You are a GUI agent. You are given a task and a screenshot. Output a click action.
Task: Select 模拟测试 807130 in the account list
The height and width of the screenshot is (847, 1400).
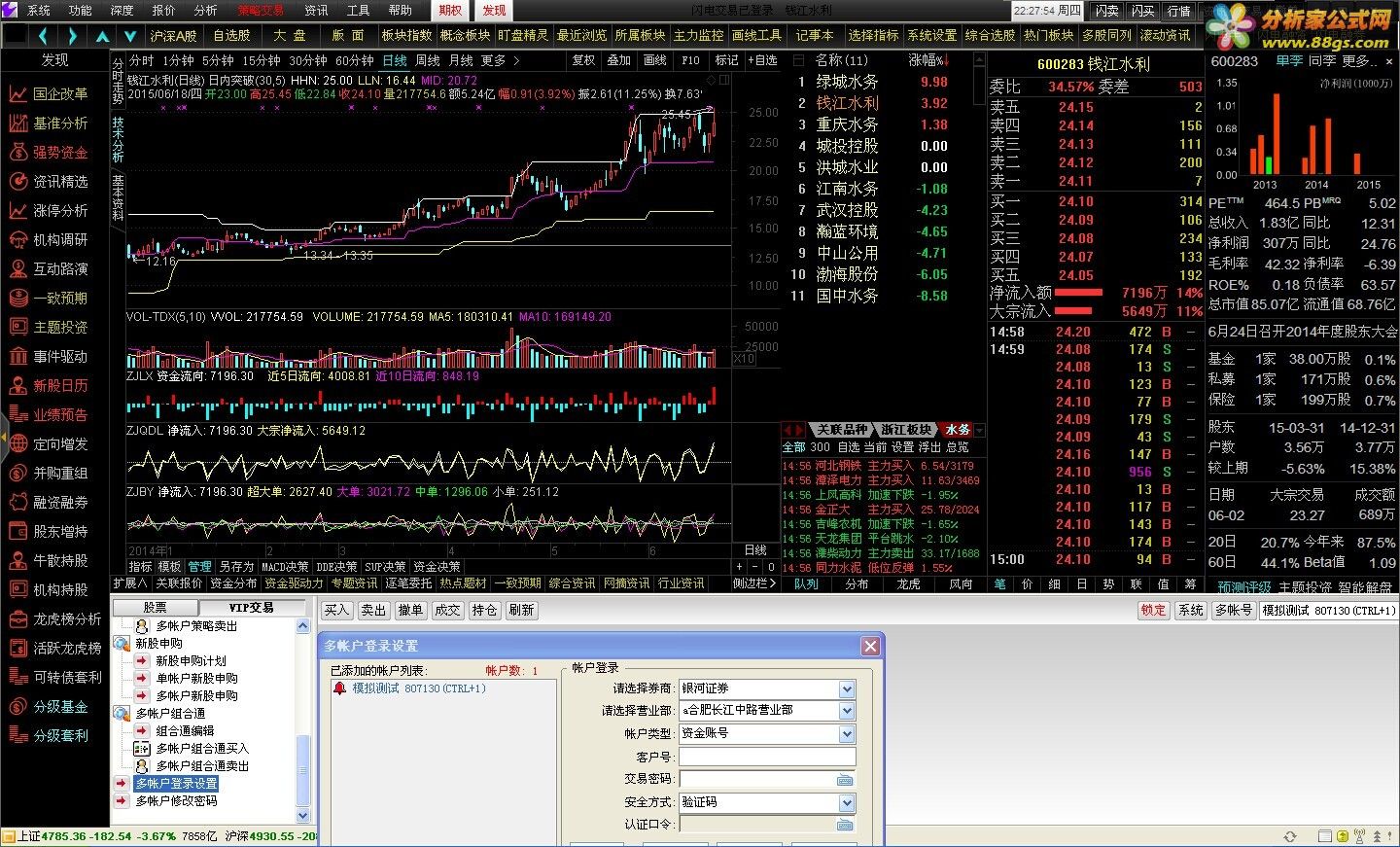click(419, 688)
